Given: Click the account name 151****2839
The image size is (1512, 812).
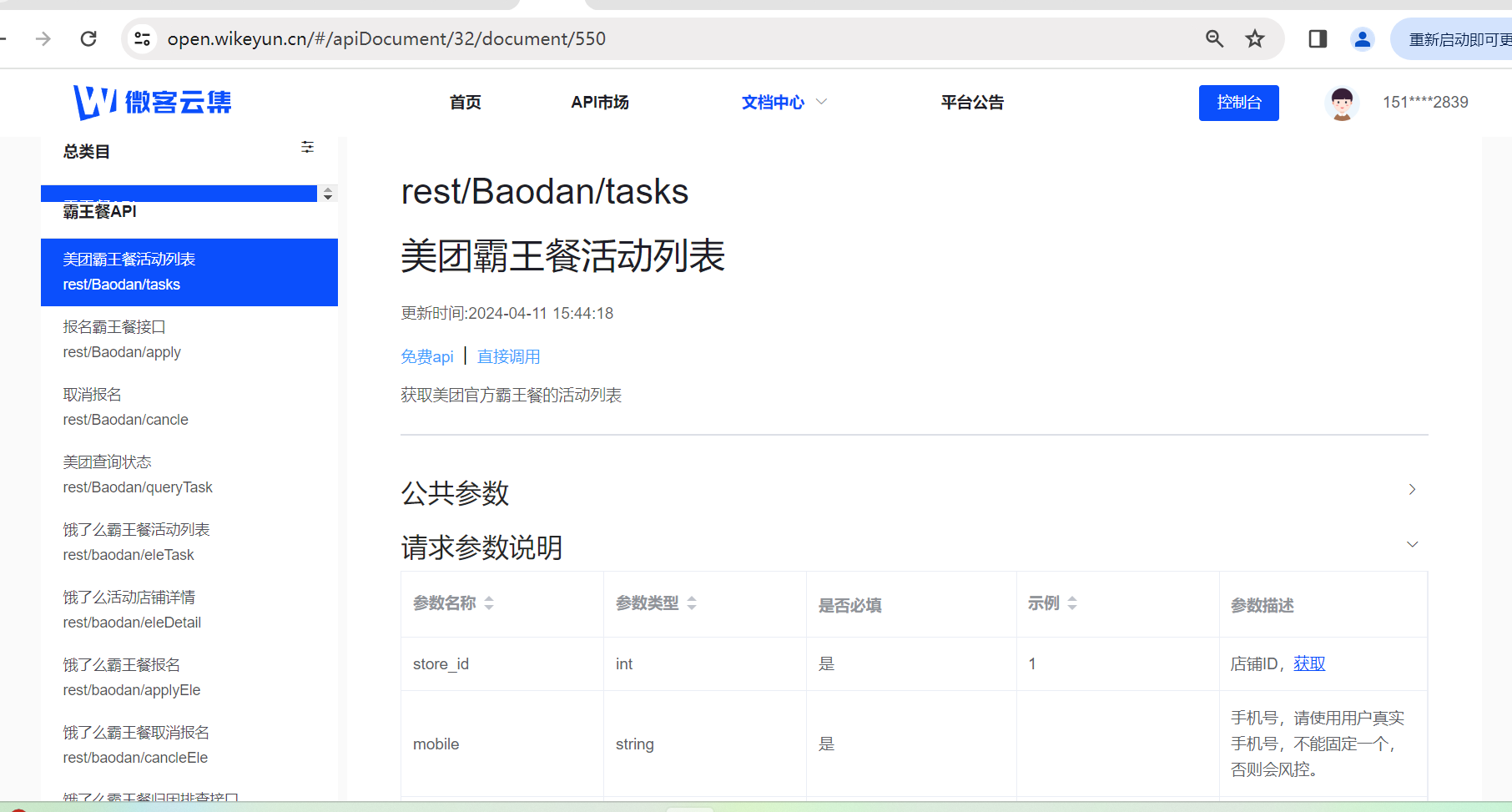Looking at the screenshot, I should point(1425,102).
